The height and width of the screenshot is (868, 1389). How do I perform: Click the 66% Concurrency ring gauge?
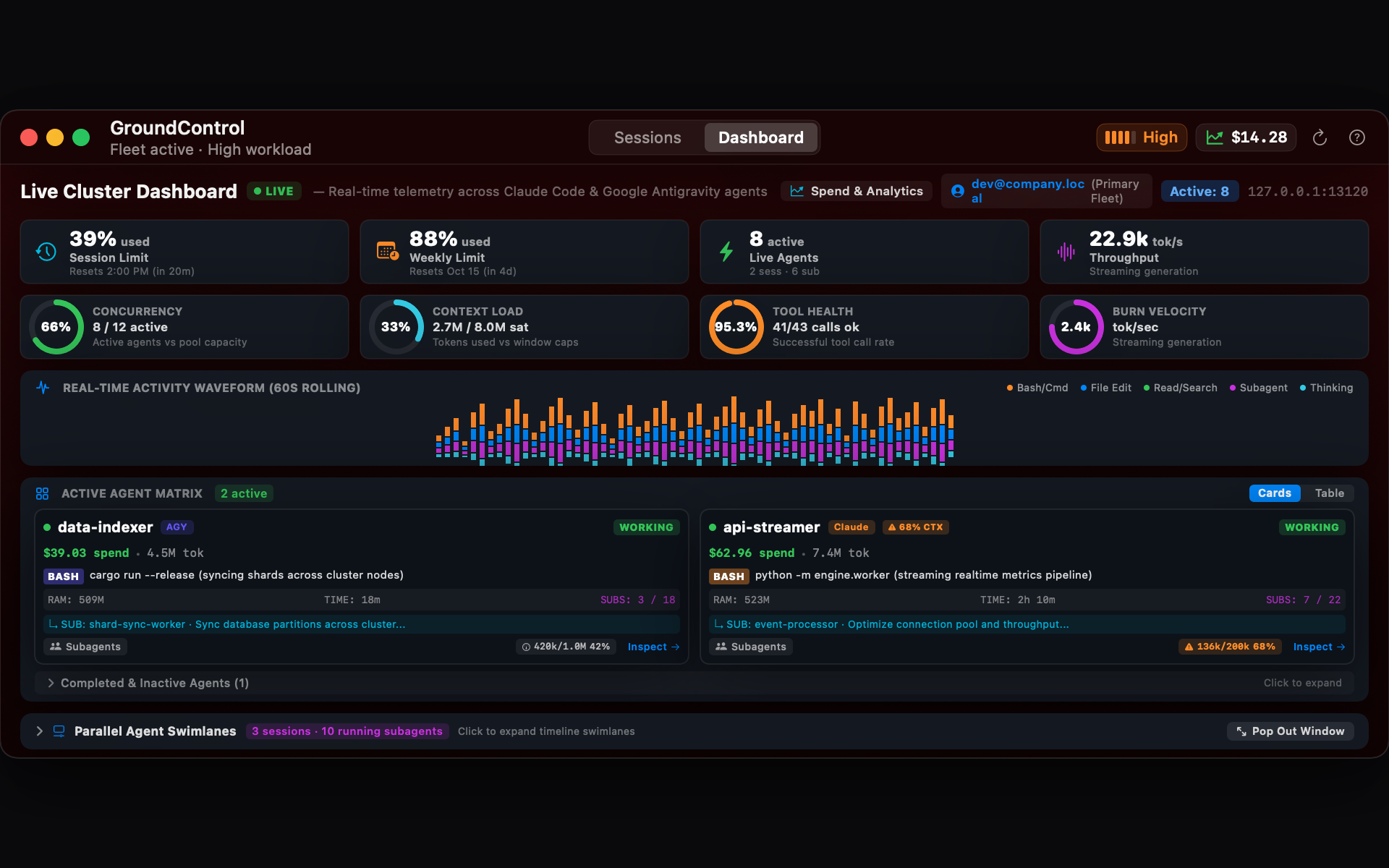pyautogui.click(x=56, y=327)
